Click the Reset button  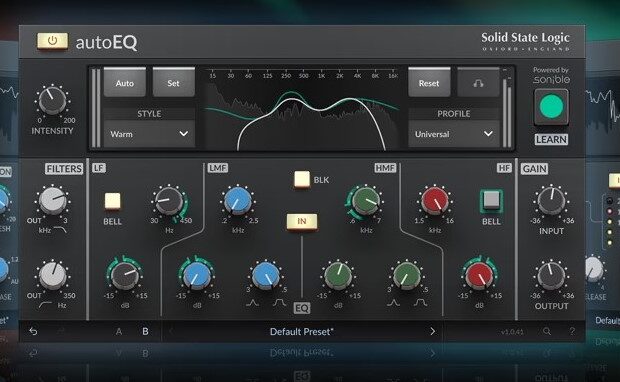429,83
